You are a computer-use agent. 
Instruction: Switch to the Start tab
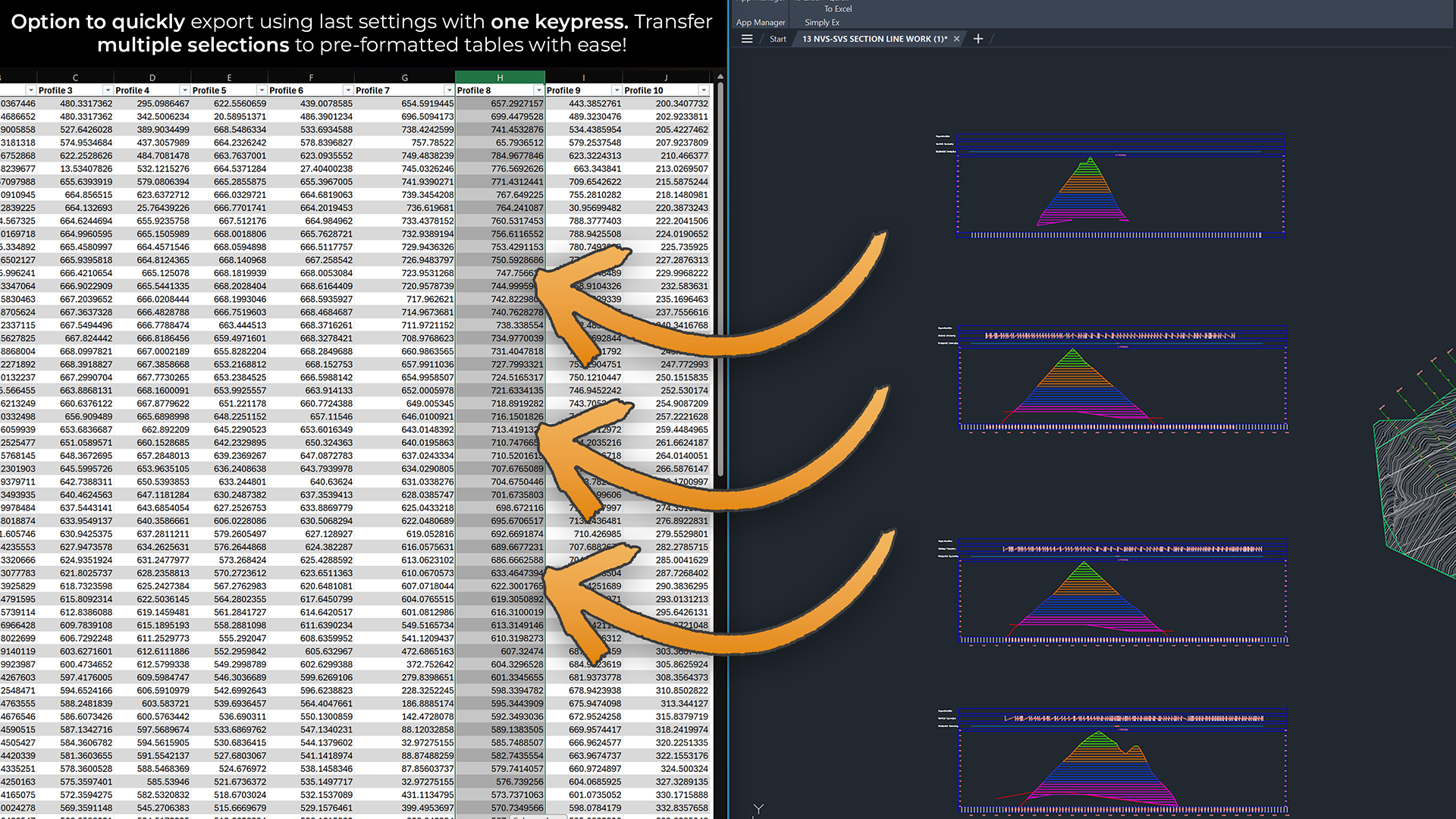pos(777,39)
